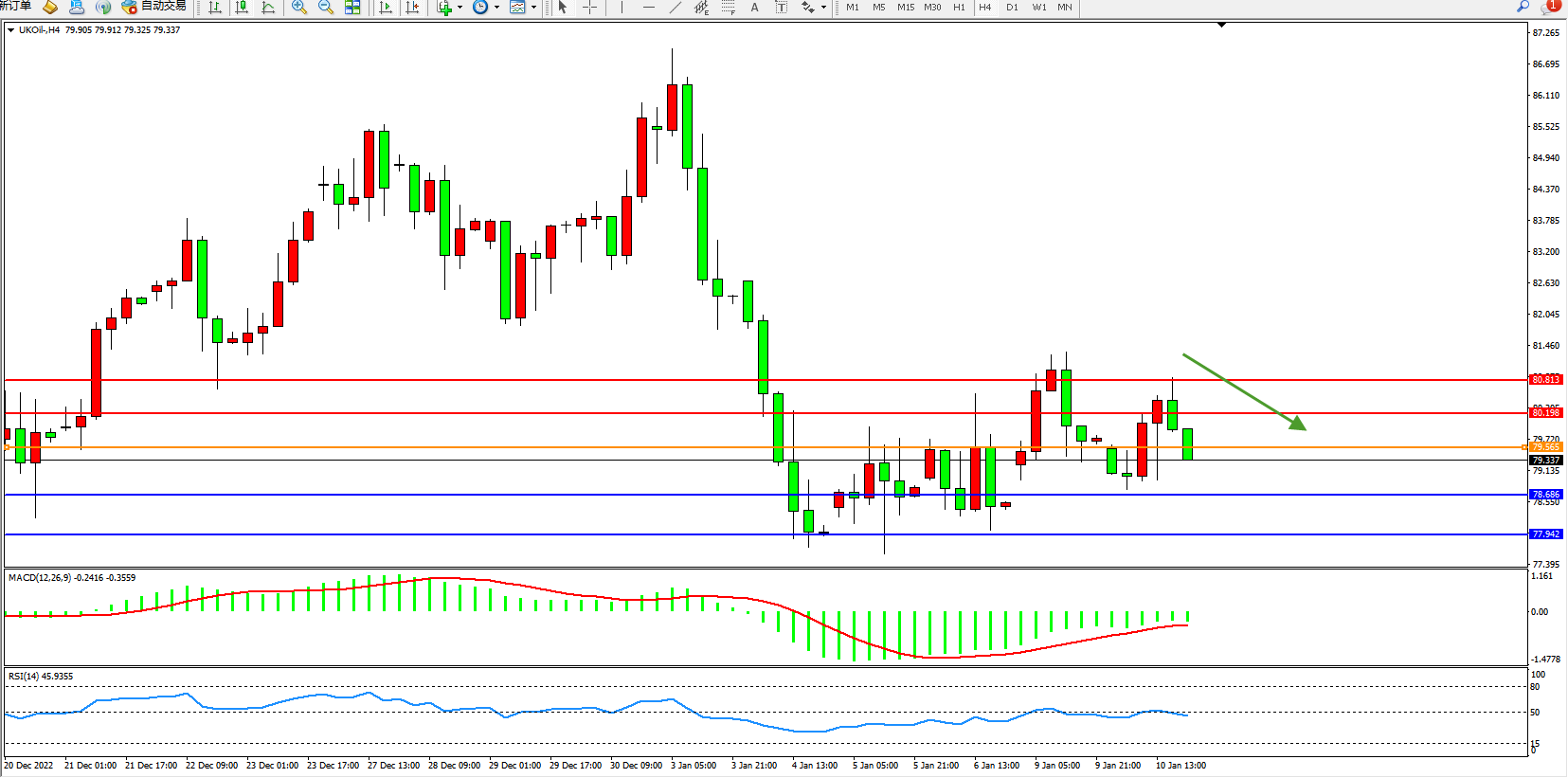Toggle candlestick chart mode
This screenshot has width=1568, height=778.
242,8
